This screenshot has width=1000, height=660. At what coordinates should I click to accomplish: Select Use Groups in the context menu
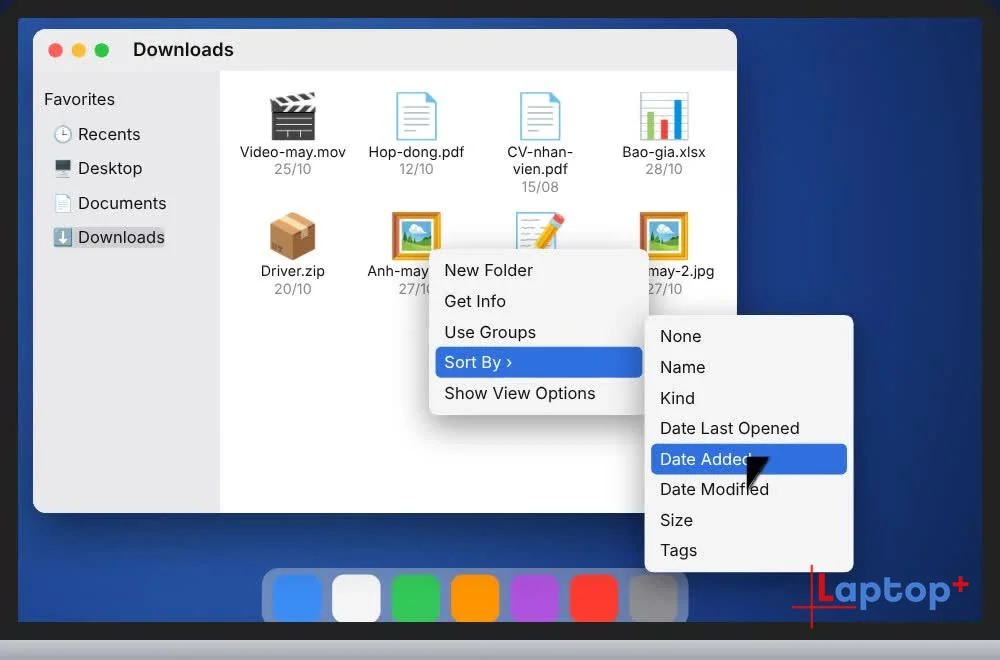539,332
